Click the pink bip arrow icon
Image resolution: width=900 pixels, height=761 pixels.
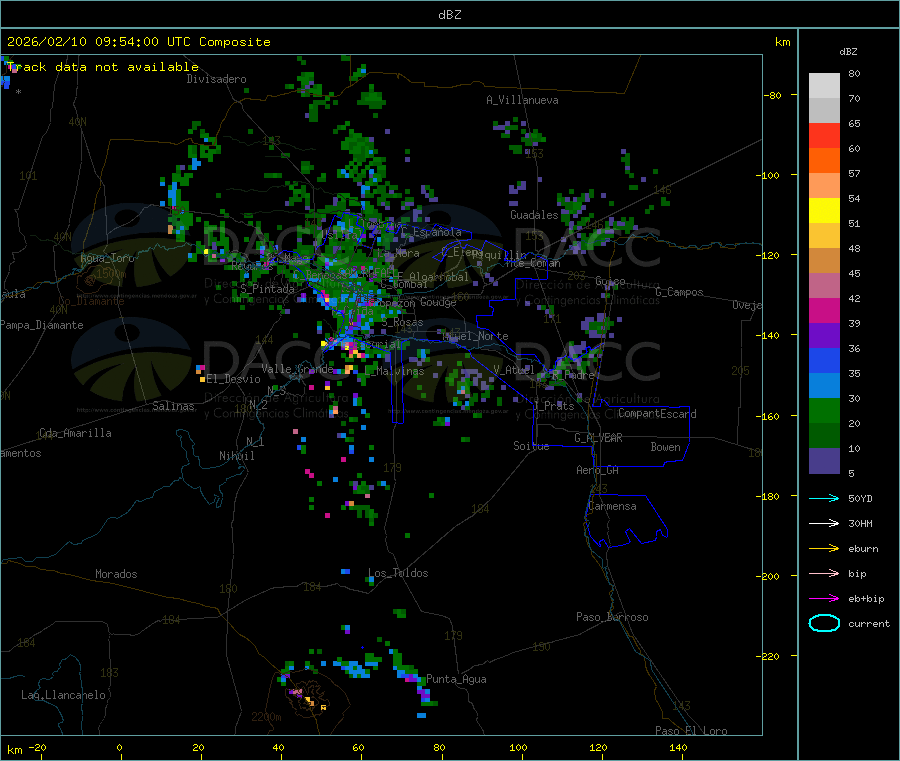[824, 573]
